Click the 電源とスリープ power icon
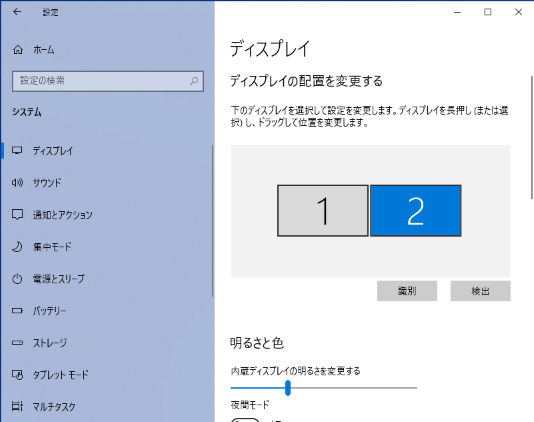 (x=17, y=279)
